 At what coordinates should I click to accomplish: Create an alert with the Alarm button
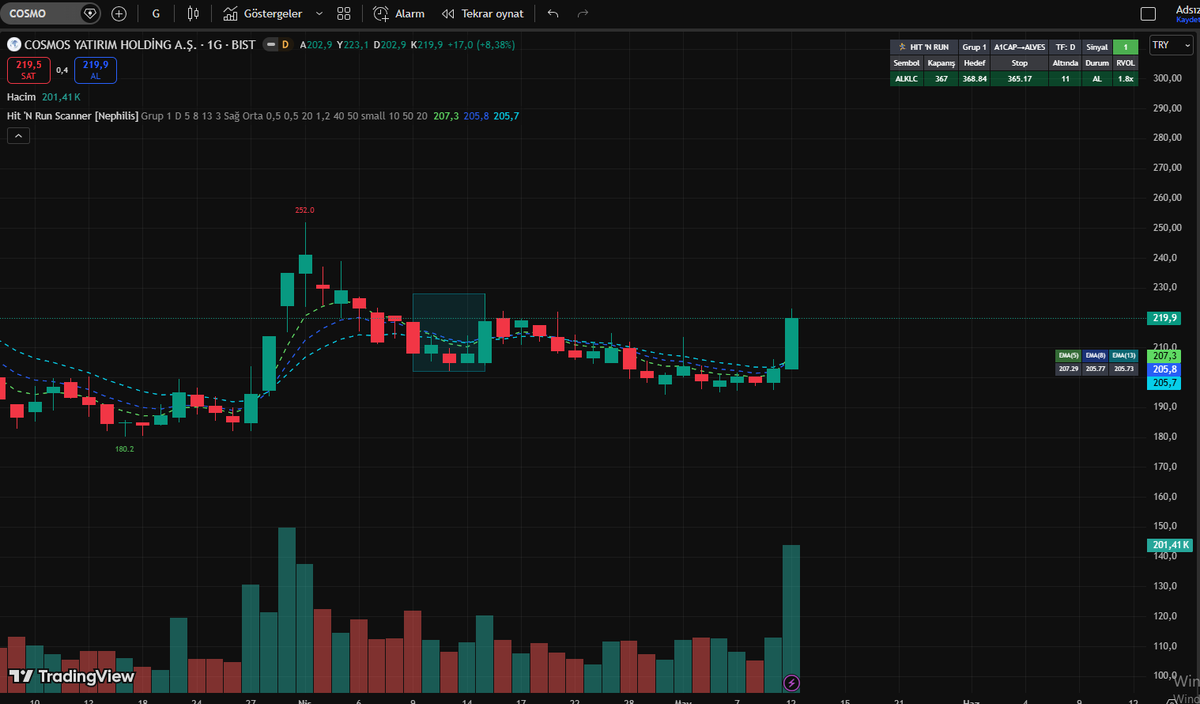tap(398, 14)
